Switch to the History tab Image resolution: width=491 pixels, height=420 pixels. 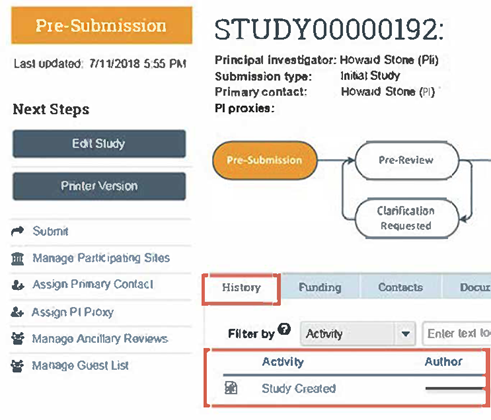pos(241,288)
